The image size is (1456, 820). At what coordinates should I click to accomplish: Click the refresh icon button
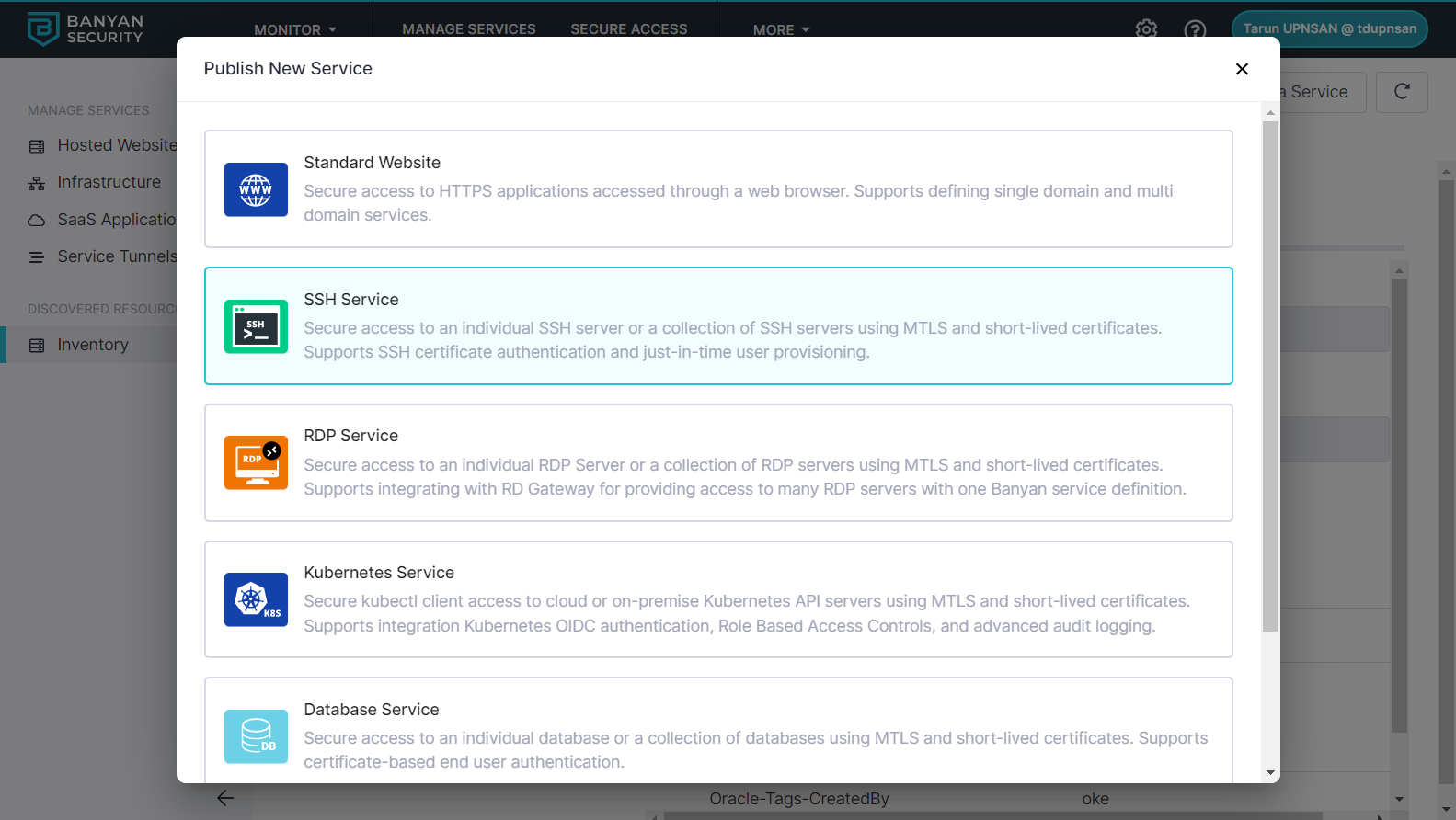click(x=1402, y=92)
